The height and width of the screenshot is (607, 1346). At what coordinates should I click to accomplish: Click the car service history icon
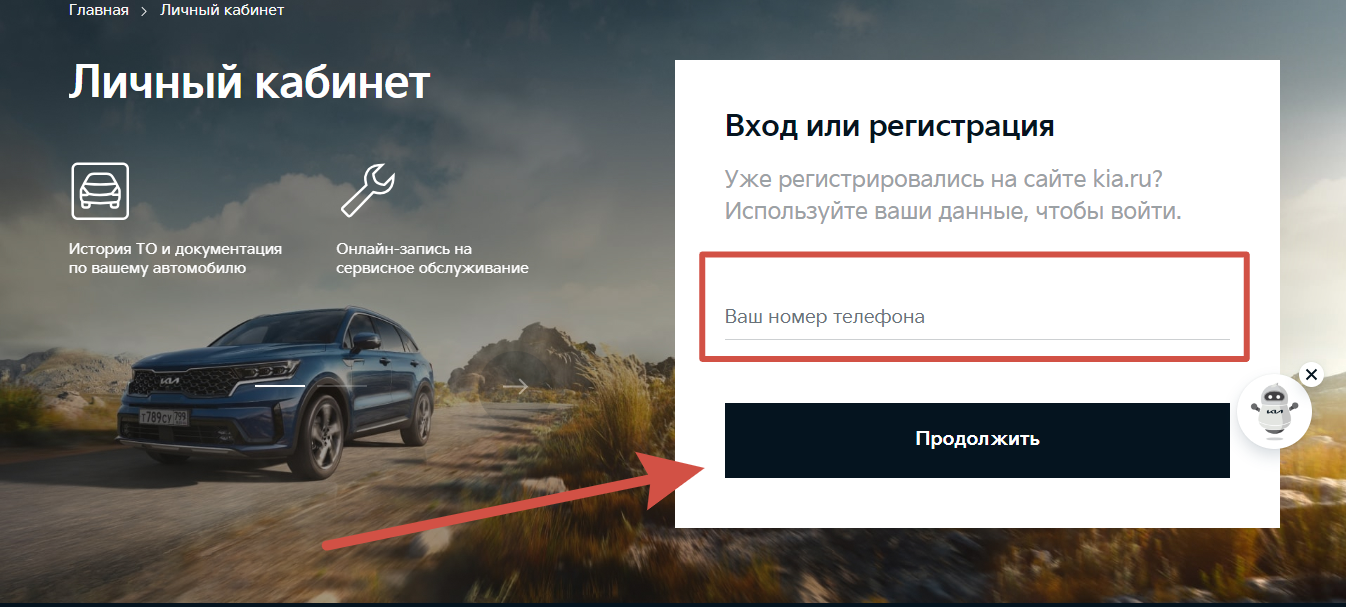[x=100, y=191]
